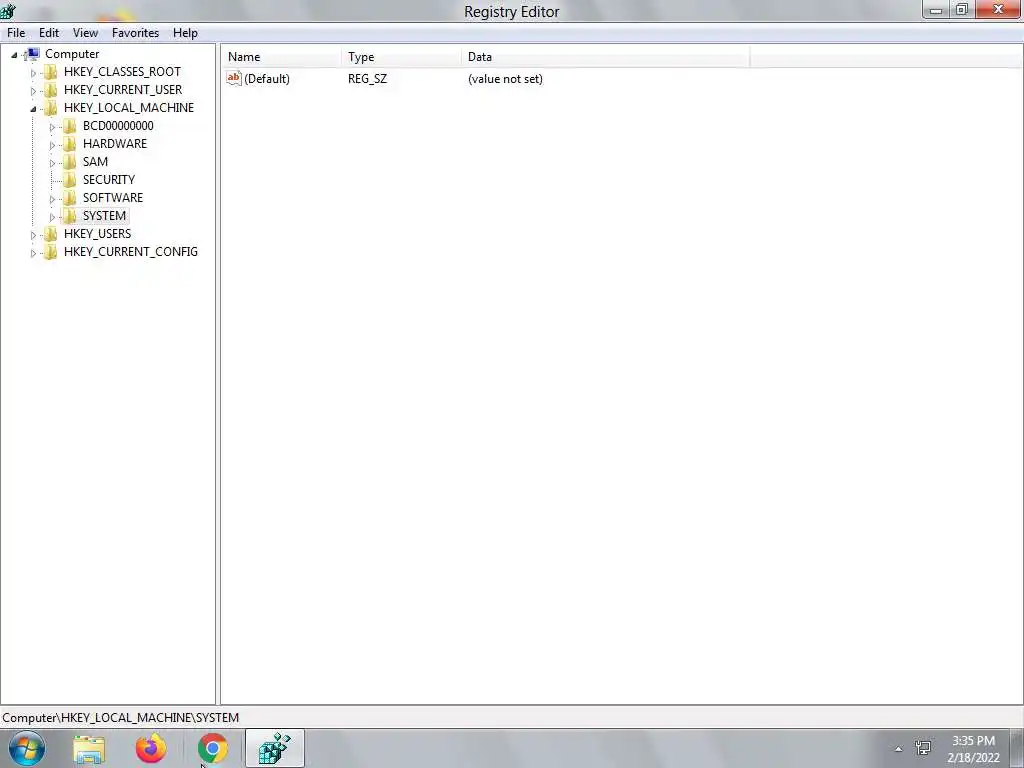The height and width of the screenshot is (768, 1024).
Task: Expand the HARDWARE key arrow
Action: click(52, 145)
